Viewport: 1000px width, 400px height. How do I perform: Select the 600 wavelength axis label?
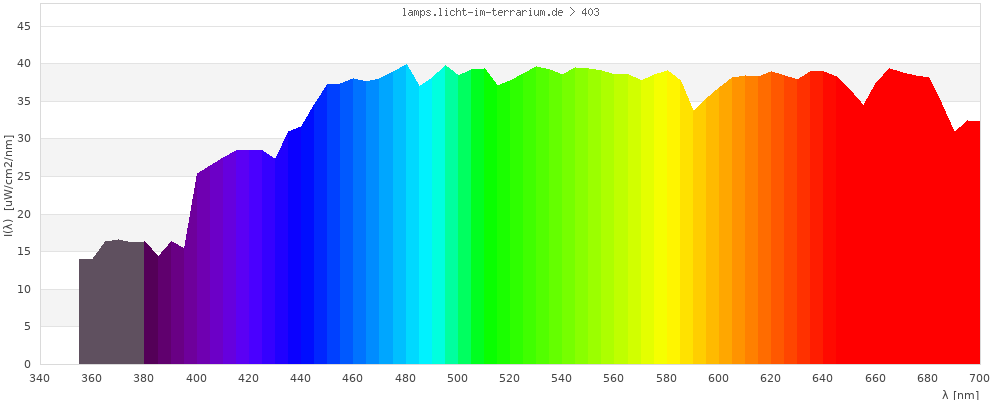718,378
